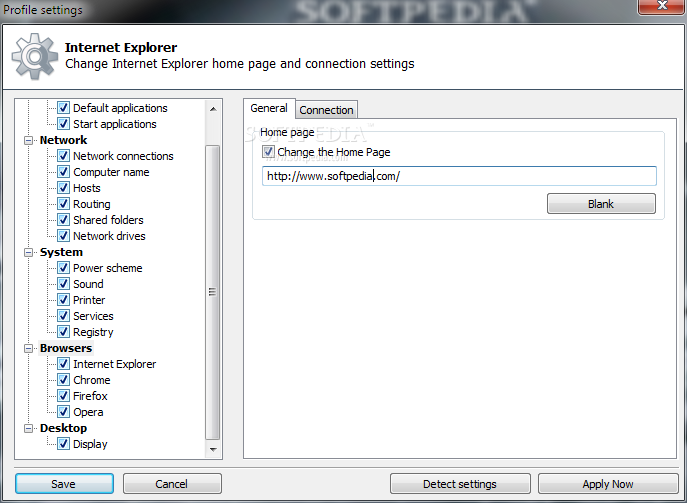
Task: Toggle the Start applications checkbox
Action: 64,124
